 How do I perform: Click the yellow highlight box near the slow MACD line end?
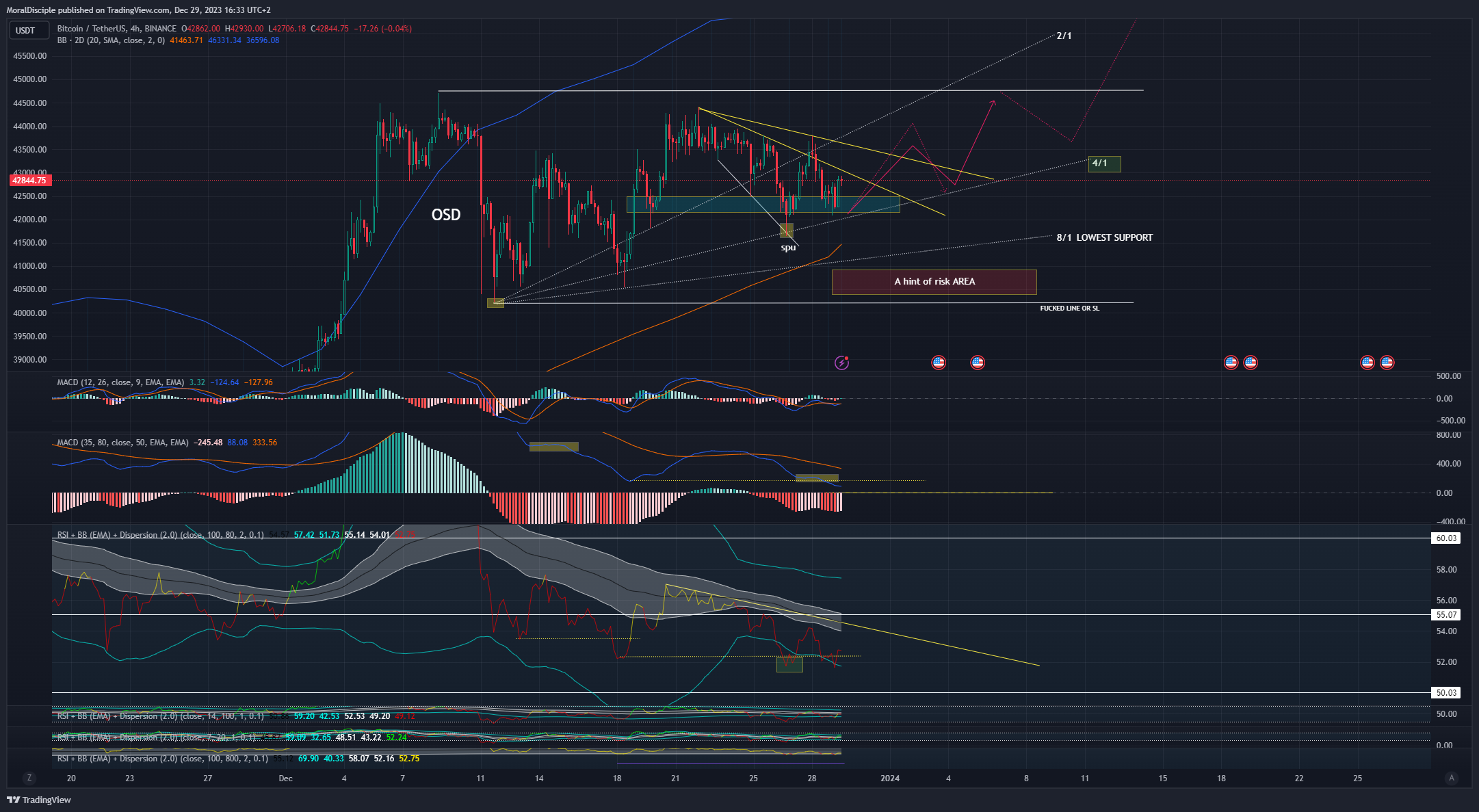click(817, 477)
